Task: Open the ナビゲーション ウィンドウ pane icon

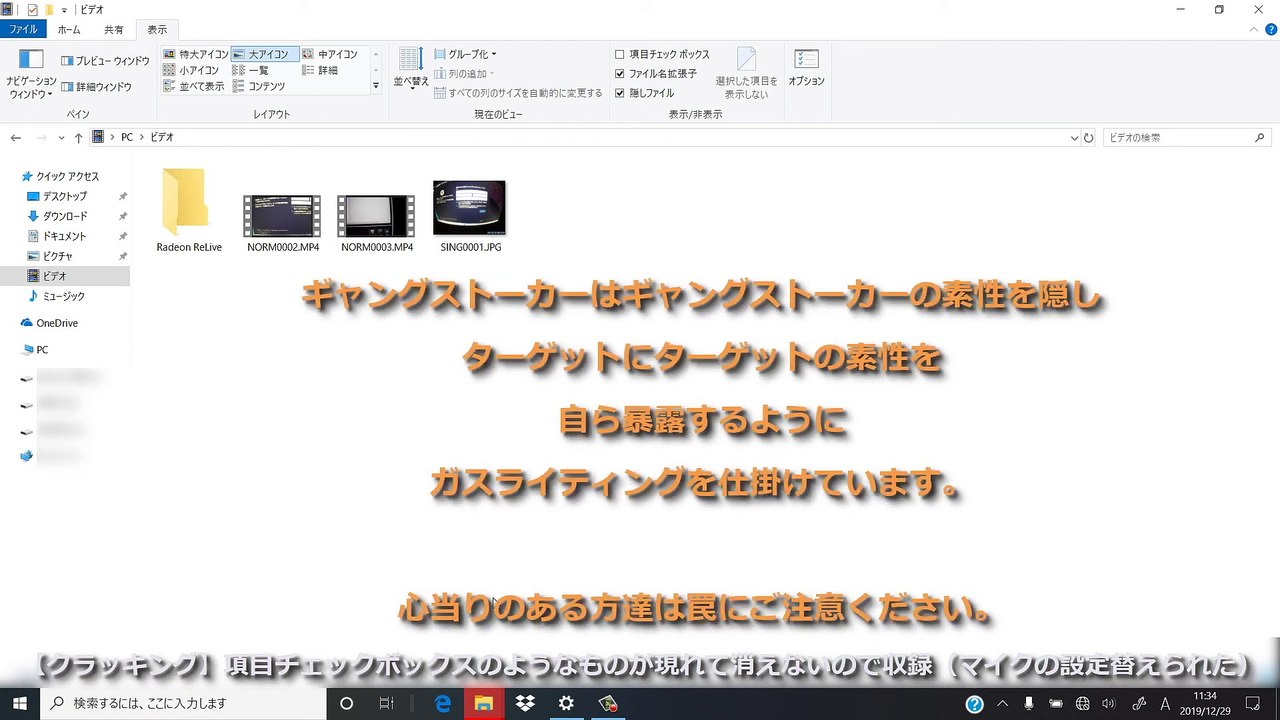Action: pos(31,61)
